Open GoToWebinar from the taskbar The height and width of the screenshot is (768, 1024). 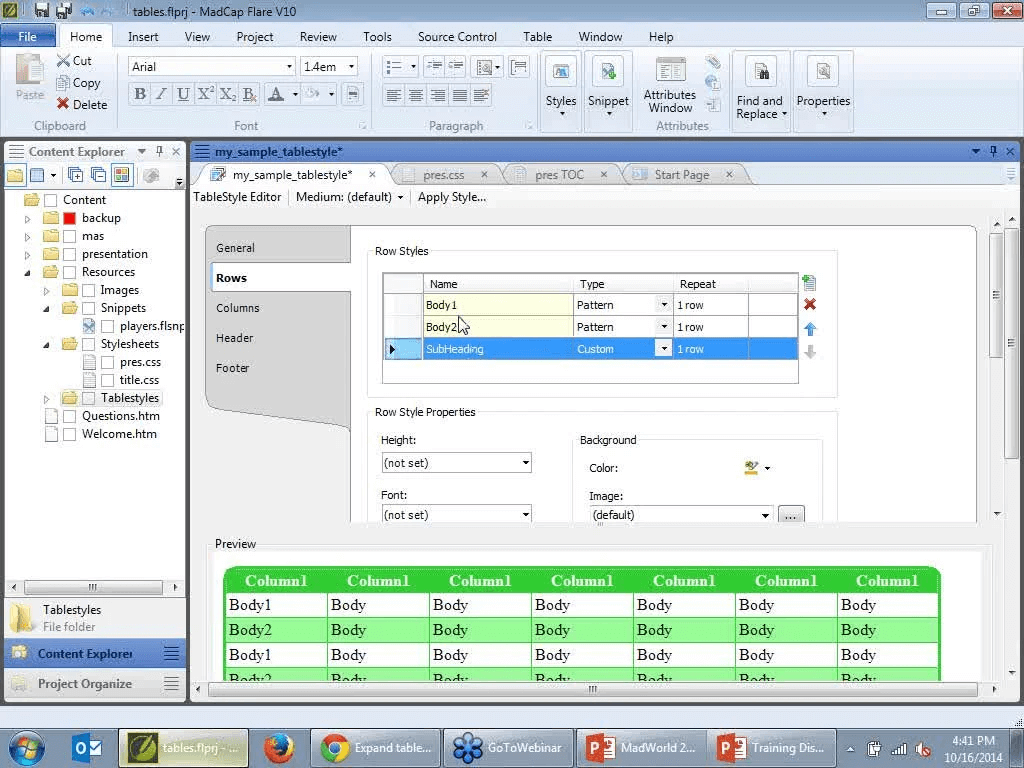(x=508, y=748)
